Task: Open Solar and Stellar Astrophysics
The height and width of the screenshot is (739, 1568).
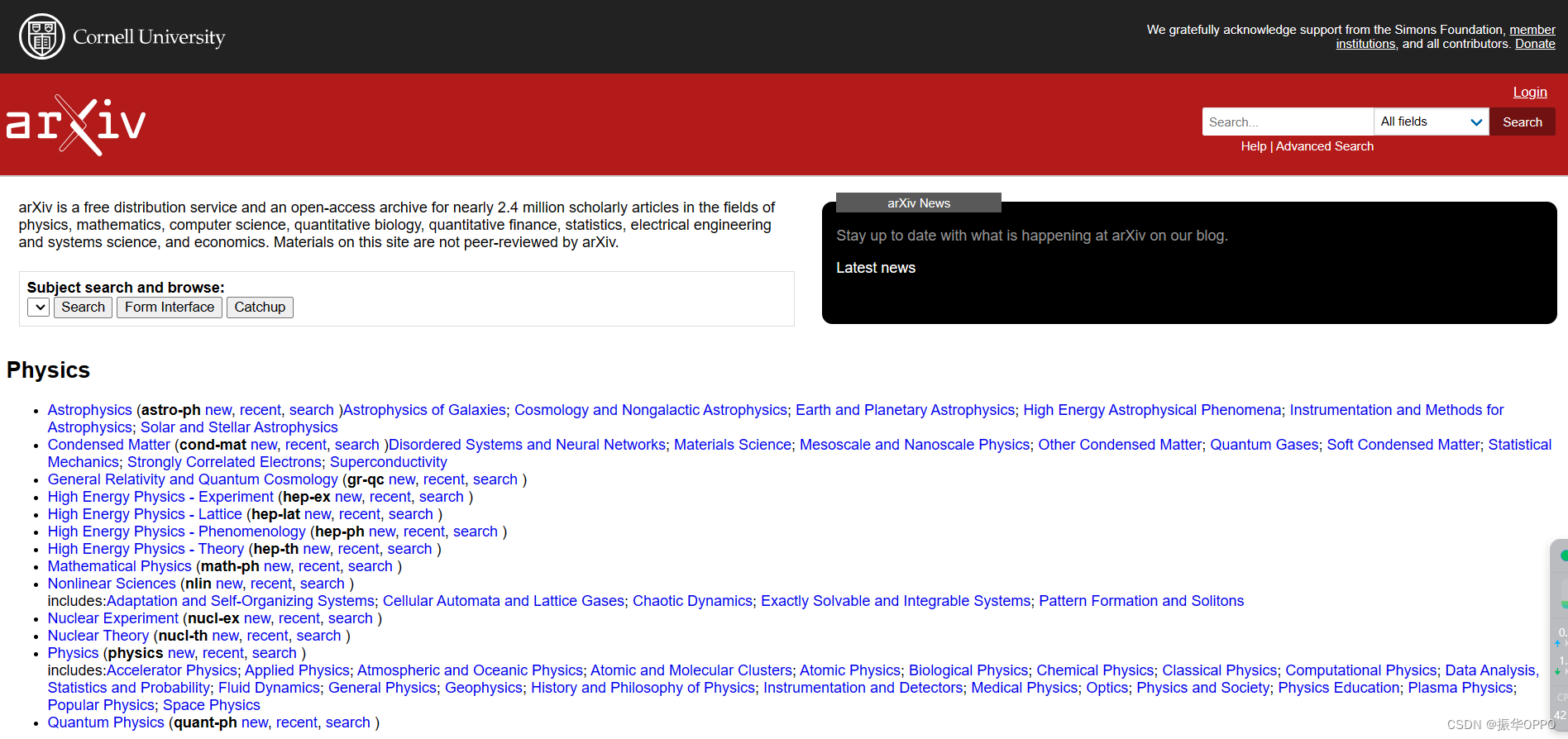Action: [239, 427]
